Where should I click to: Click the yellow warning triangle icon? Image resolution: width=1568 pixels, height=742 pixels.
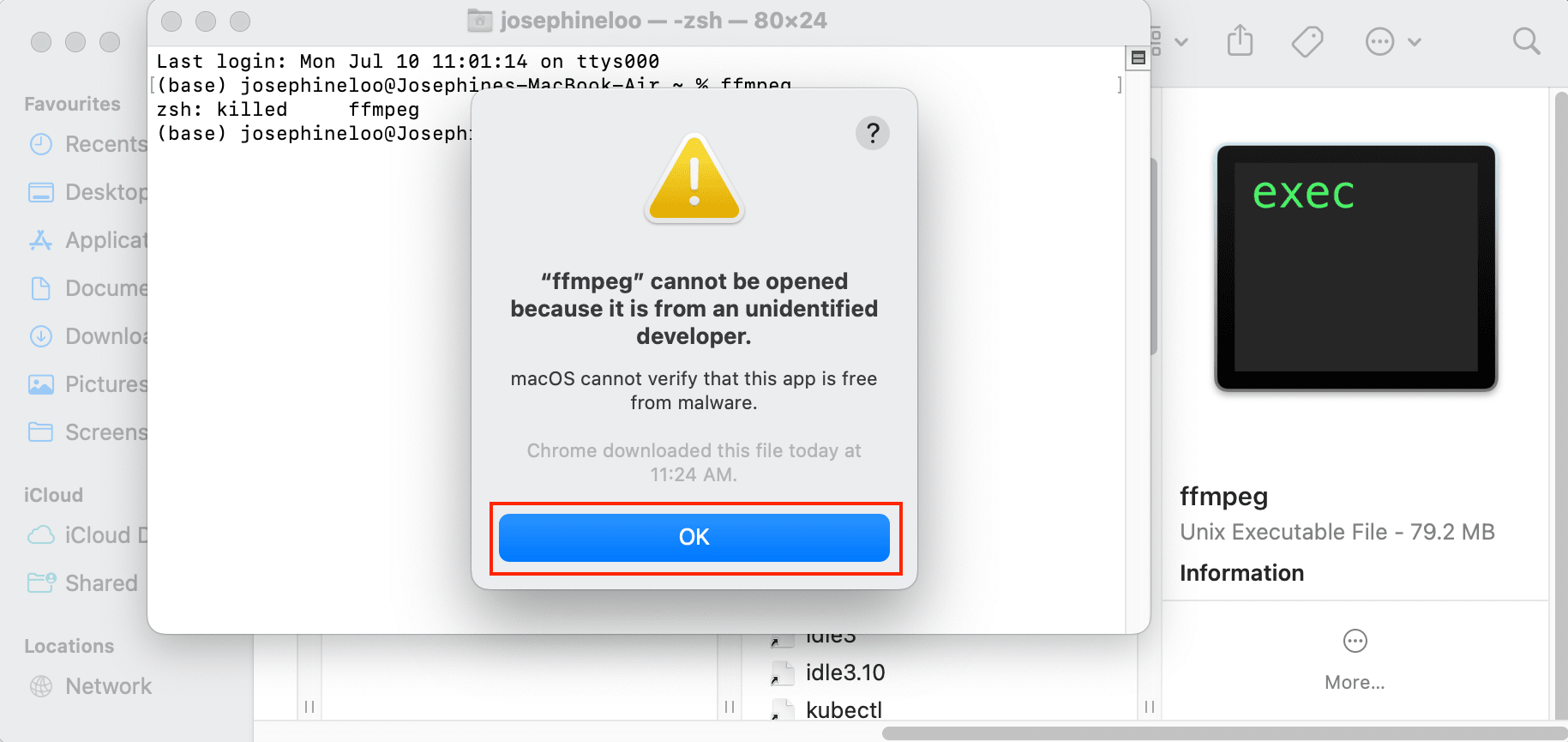pyautogui.click(x=694, y=178)
